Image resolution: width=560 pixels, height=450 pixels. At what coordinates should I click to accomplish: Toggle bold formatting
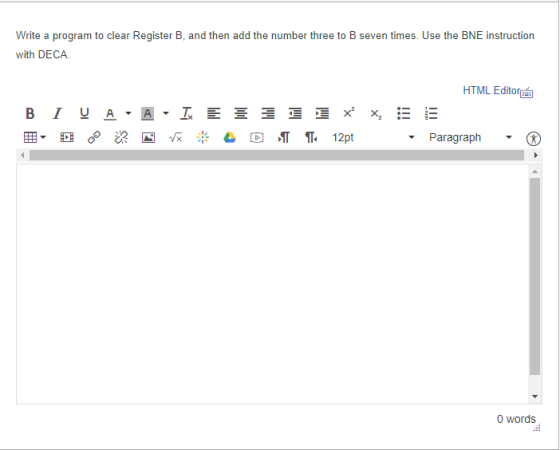[30, 114]
